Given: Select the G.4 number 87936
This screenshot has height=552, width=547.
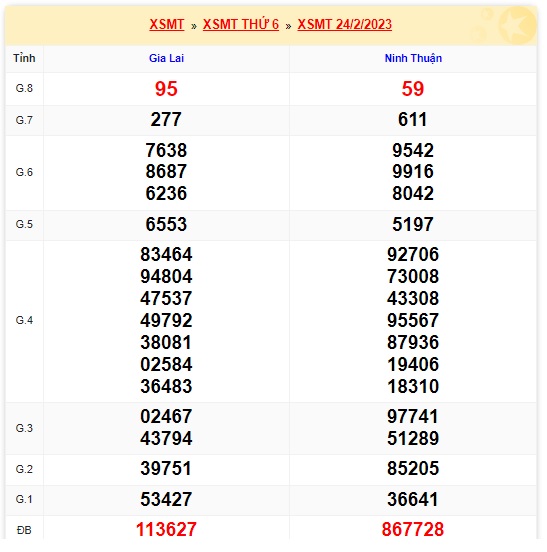Looking at the screenshot, I should [x=413, y=343].
